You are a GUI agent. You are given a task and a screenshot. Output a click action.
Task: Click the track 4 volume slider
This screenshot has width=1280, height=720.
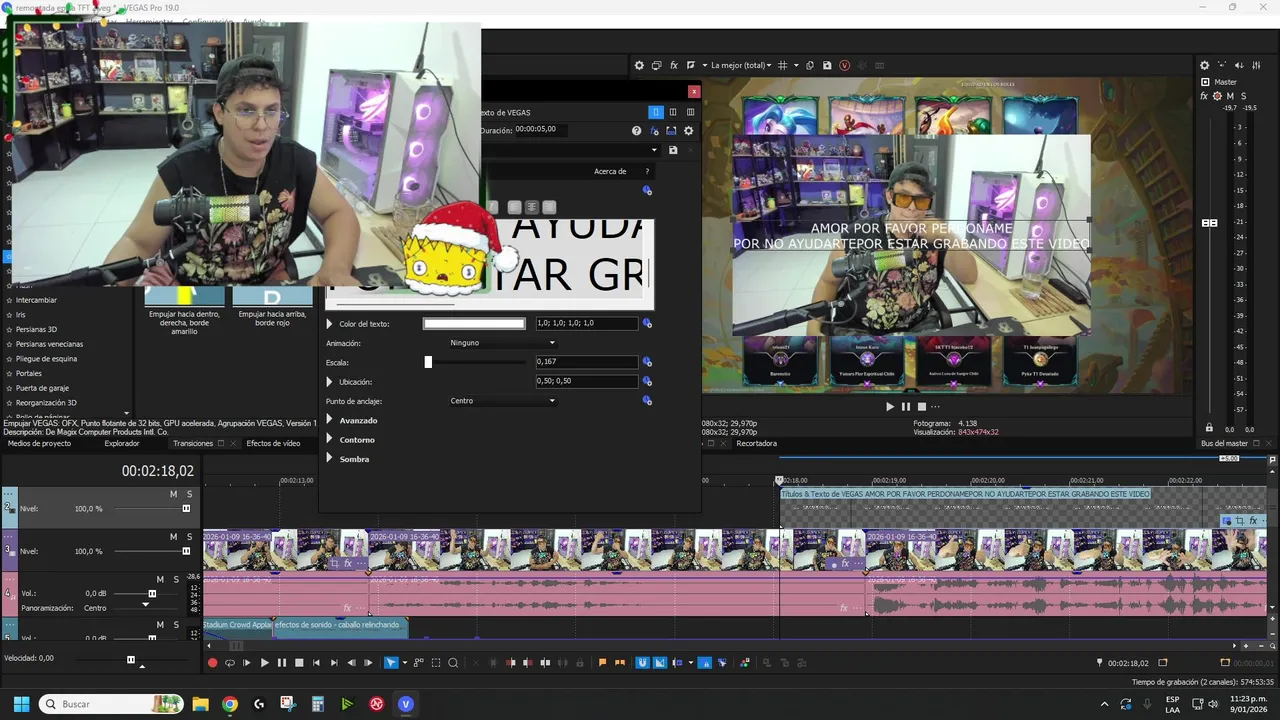point(152,594)
